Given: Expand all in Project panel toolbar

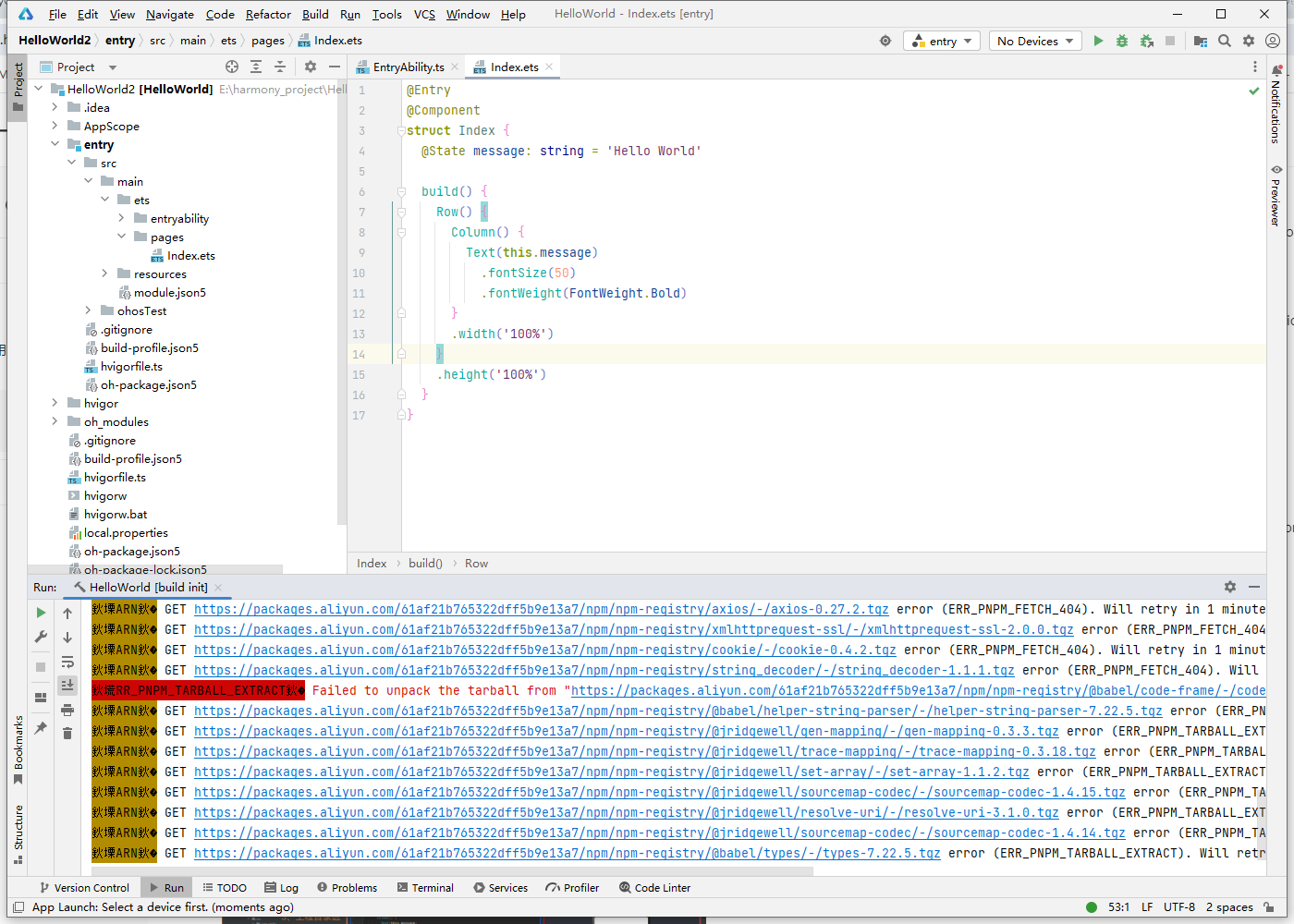Looking at the screenshot, I should click(256, 67).
